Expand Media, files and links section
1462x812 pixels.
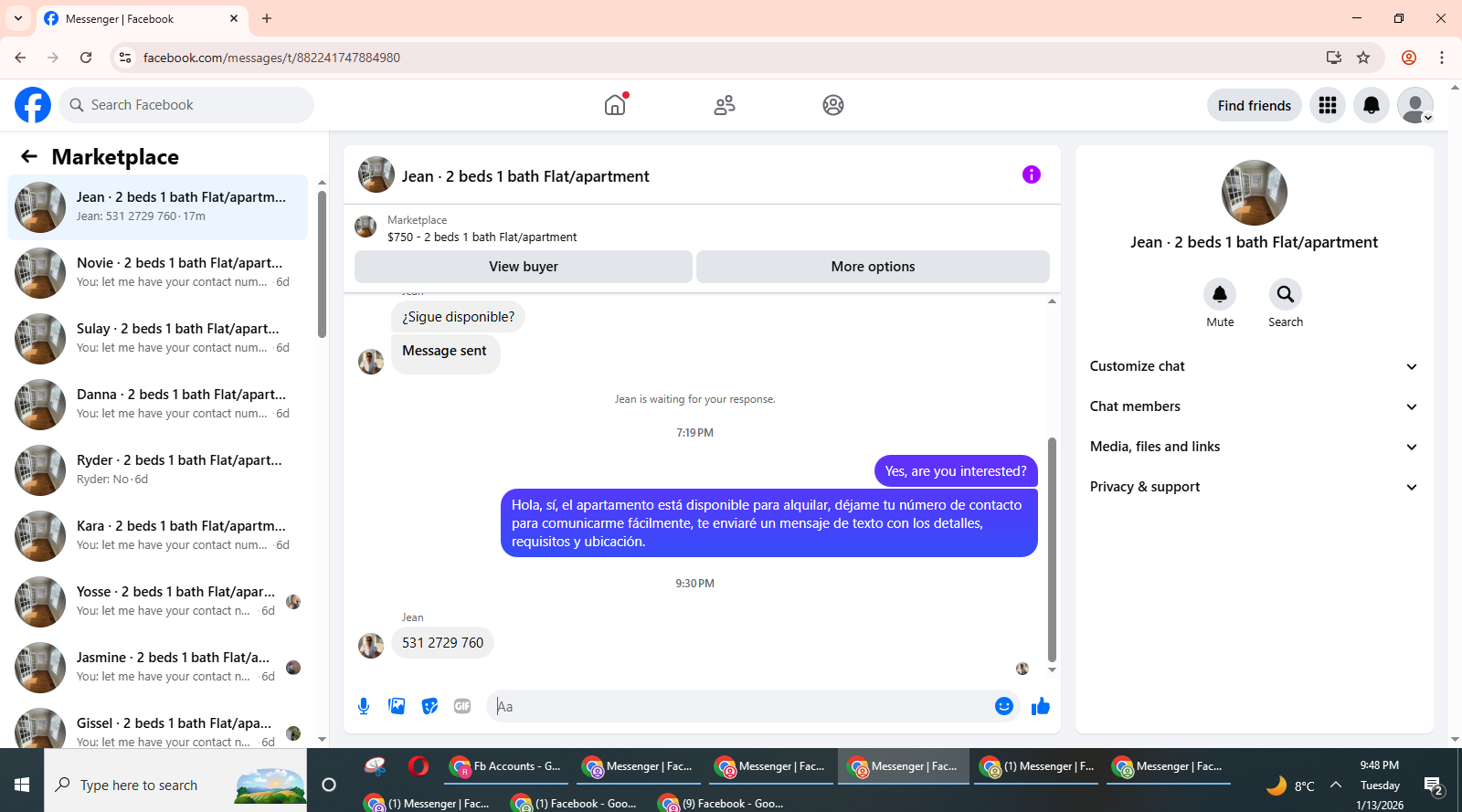(x=1254, y=447)
